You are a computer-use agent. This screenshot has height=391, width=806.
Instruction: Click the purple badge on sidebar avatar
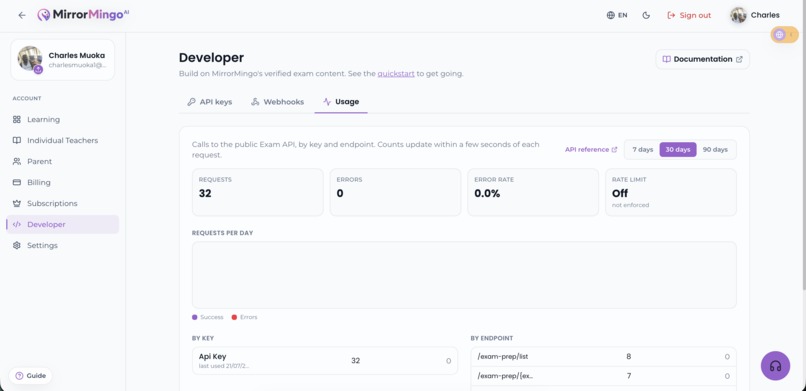tap(38, 70)
